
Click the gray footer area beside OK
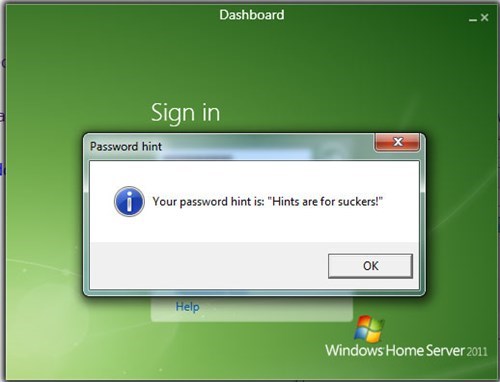[x=208, y=266]
